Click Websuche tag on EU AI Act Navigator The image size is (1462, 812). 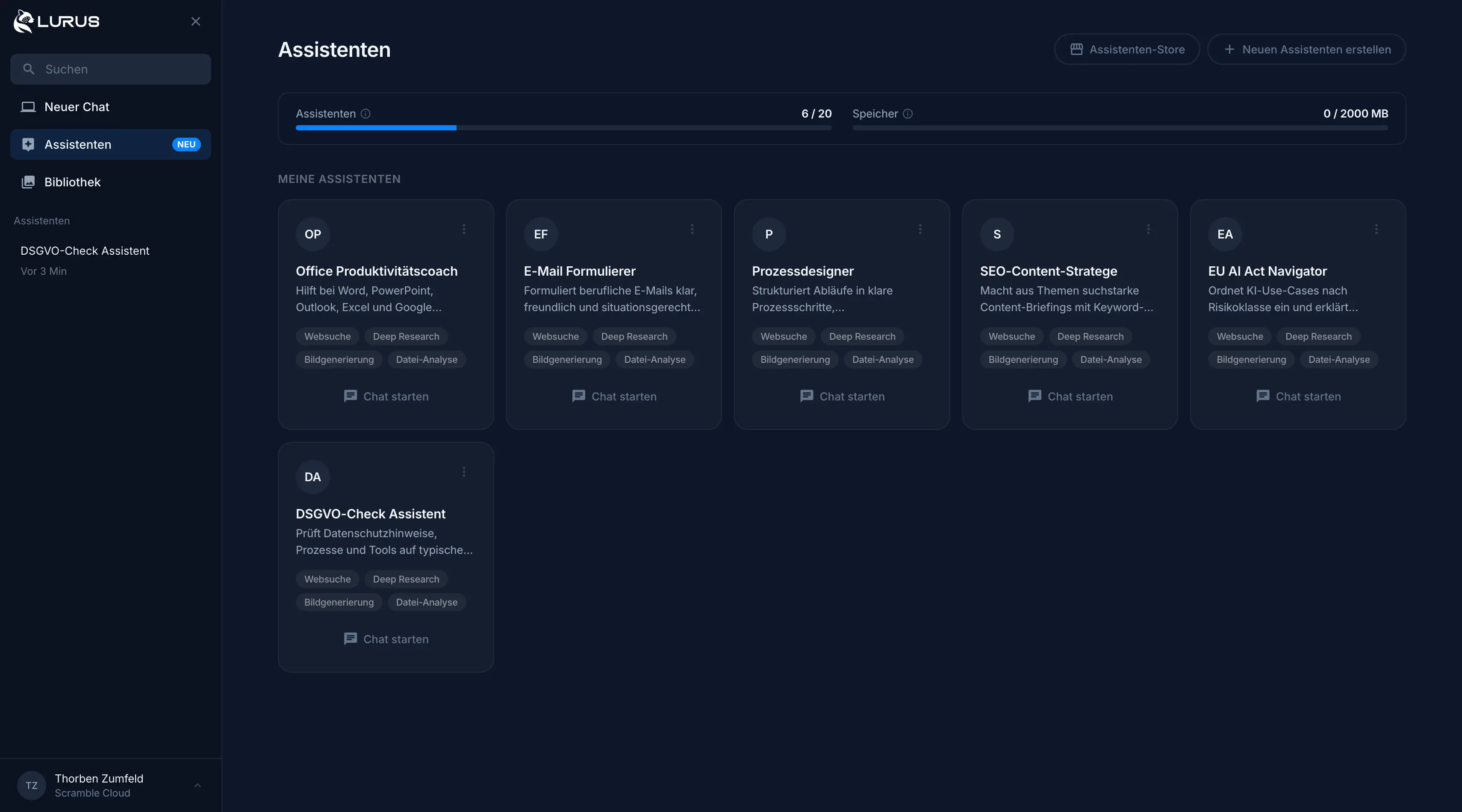point(1240,336)
